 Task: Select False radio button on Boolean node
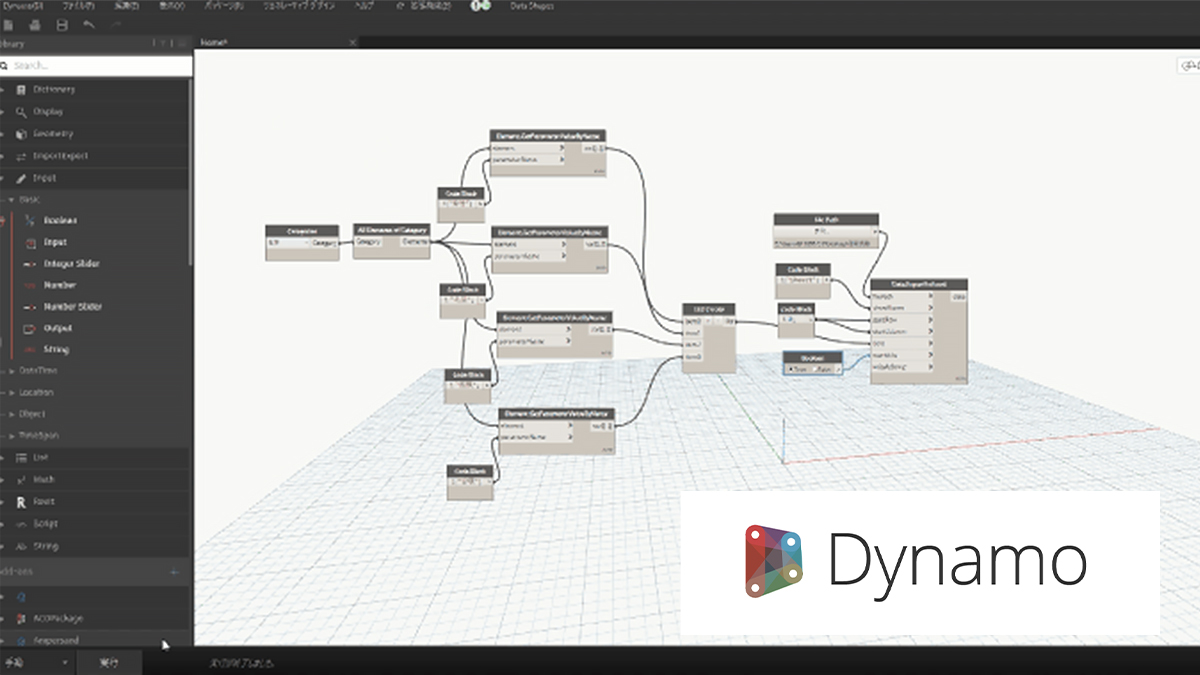pos(817,369)
